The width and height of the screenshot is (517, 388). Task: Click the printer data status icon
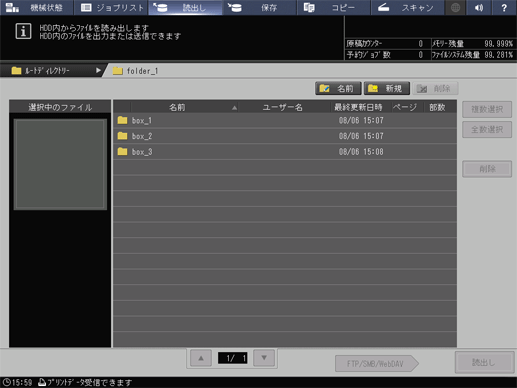42,382
